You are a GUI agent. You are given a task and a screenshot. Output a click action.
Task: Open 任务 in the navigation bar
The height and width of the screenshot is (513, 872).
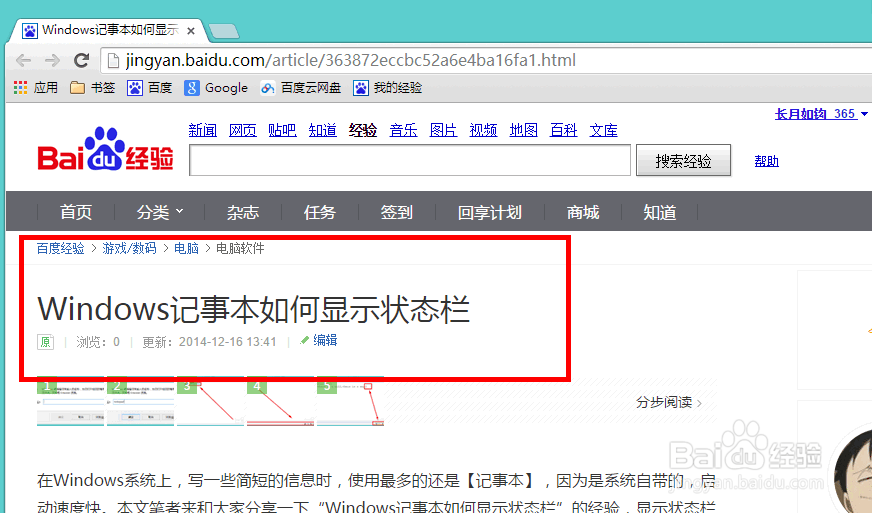coord(320,212)
